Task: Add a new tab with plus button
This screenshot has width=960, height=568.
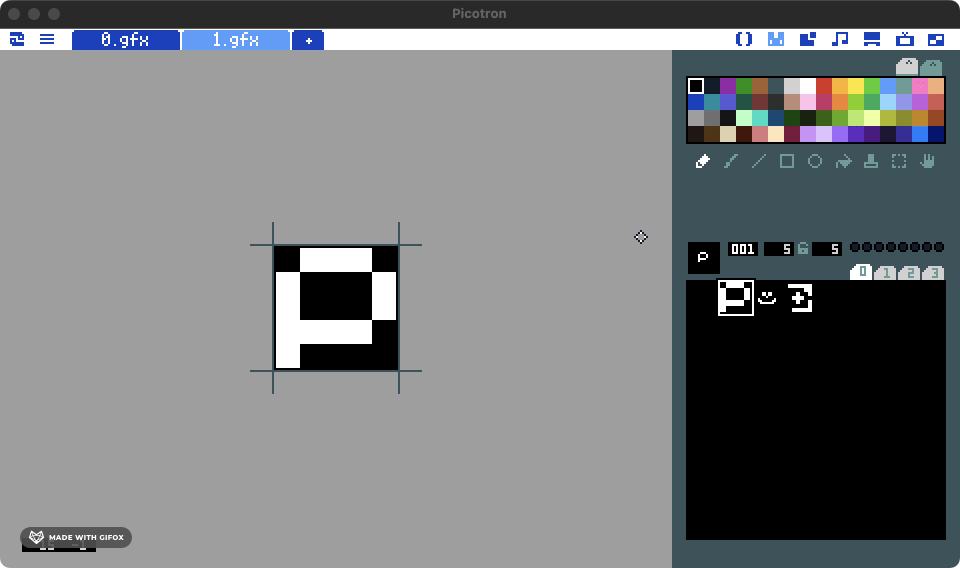Action: (x=308, y=40)
